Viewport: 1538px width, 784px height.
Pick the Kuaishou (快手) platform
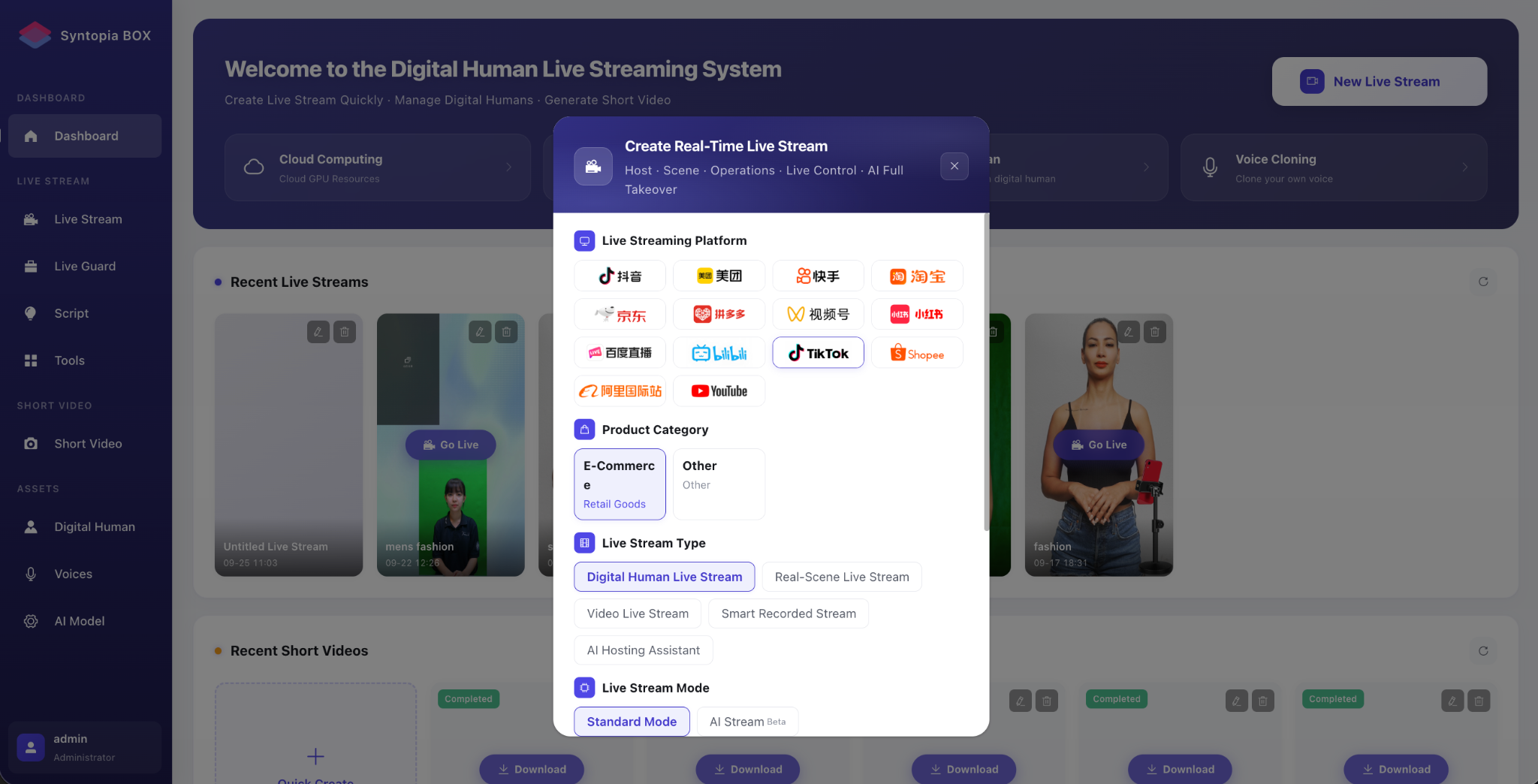[818, 276]
